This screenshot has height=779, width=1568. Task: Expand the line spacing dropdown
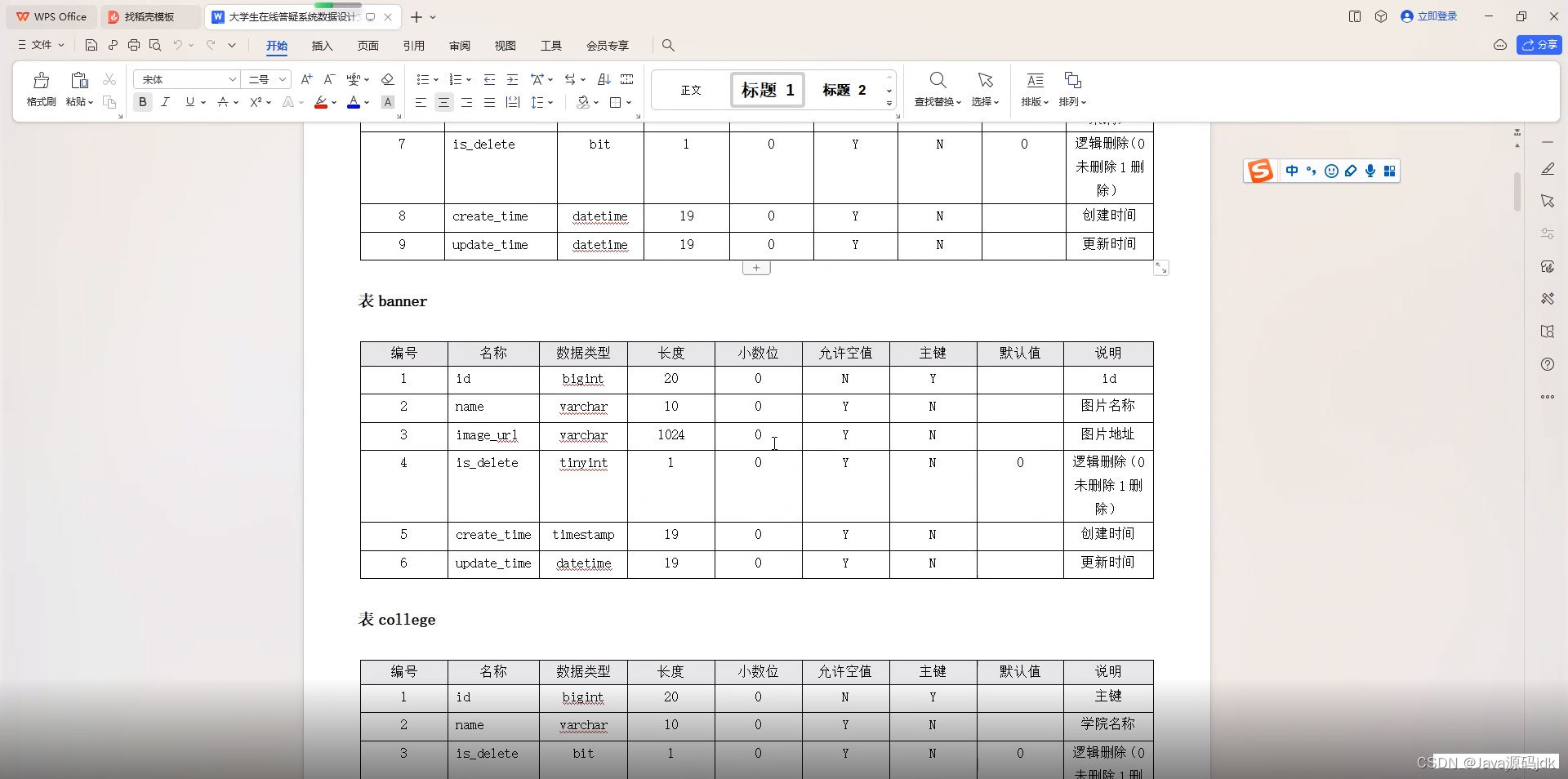(551, 103)
